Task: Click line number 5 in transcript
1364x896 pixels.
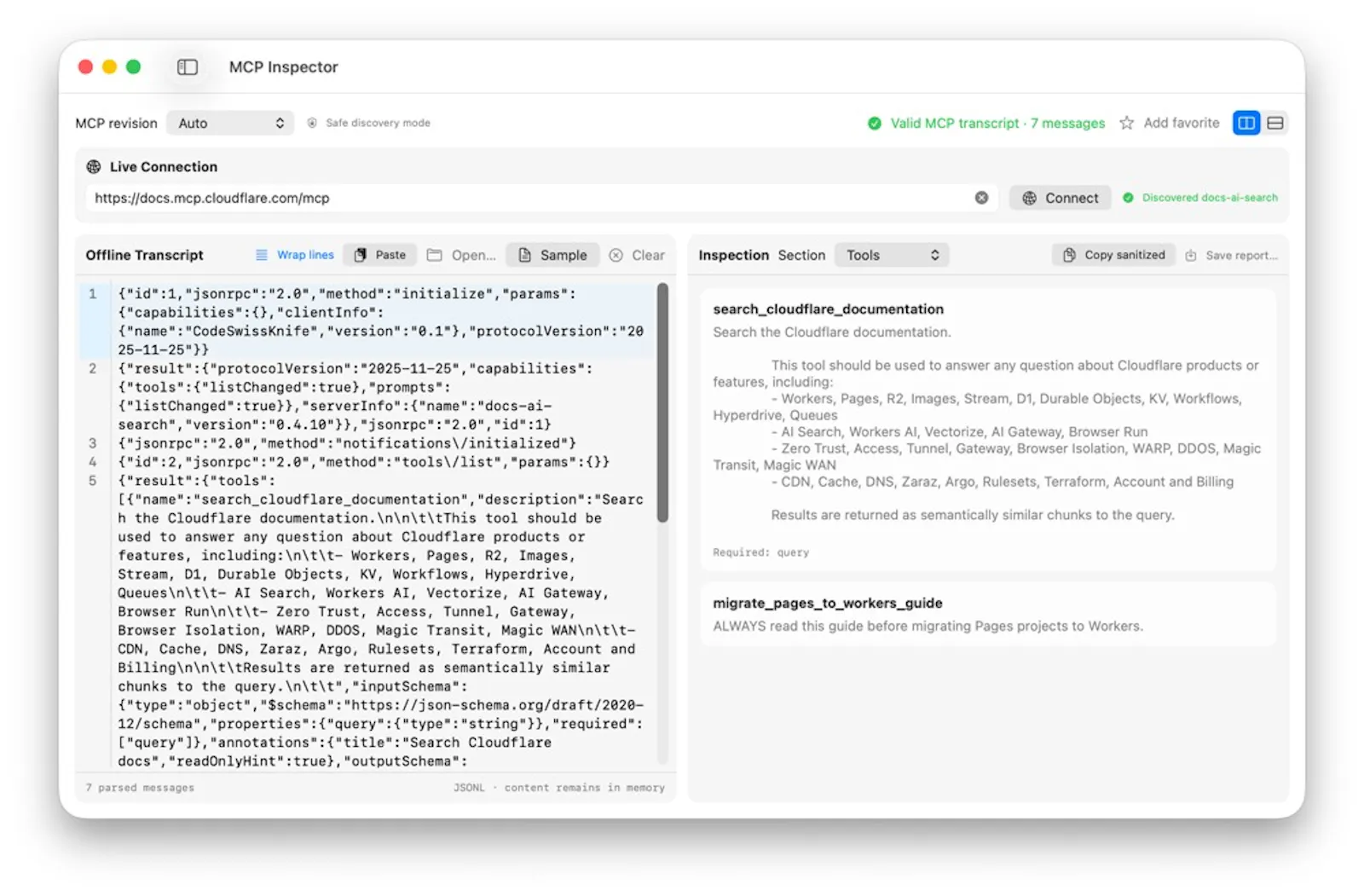Action: point(93,482)
